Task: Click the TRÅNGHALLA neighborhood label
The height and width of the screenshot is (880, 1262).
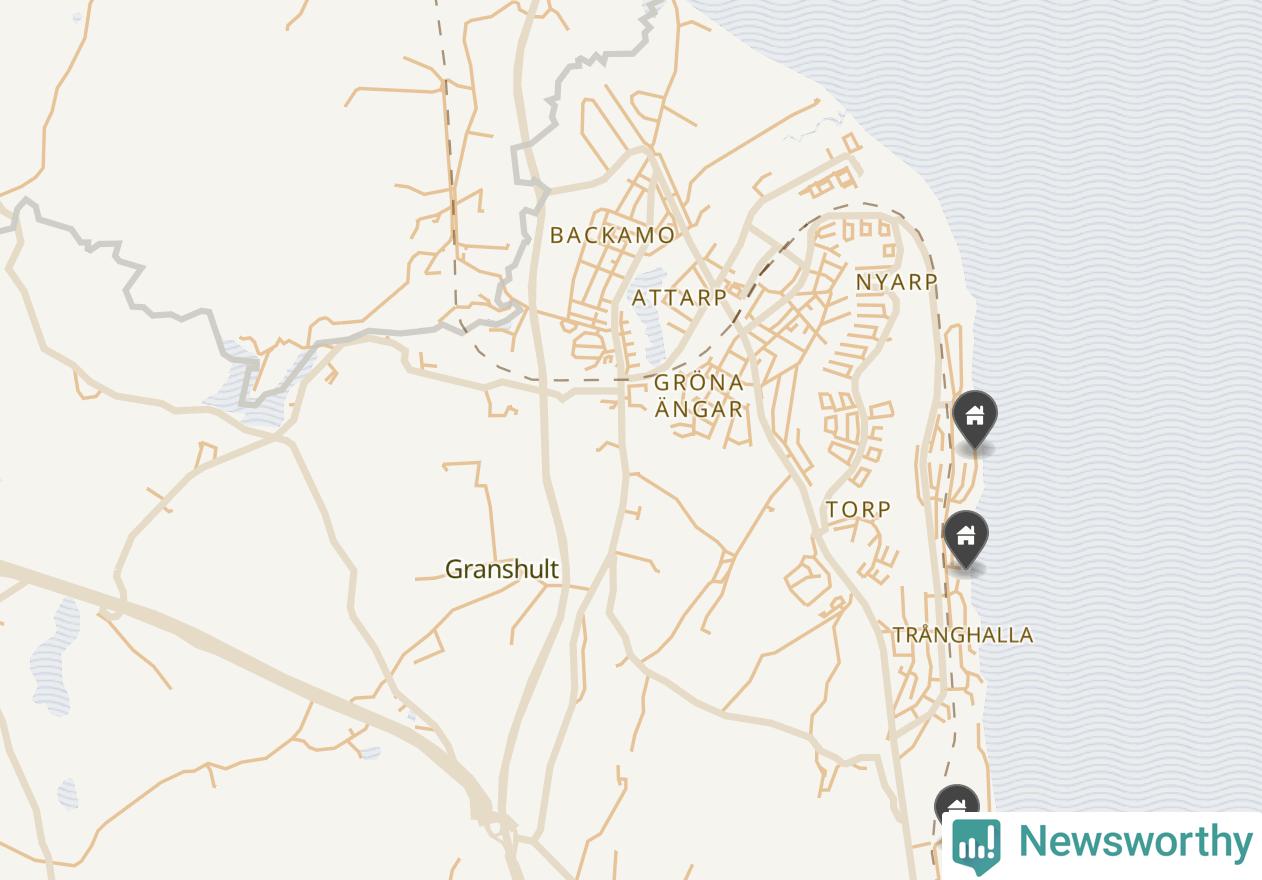Action: [x=963, y=635]
